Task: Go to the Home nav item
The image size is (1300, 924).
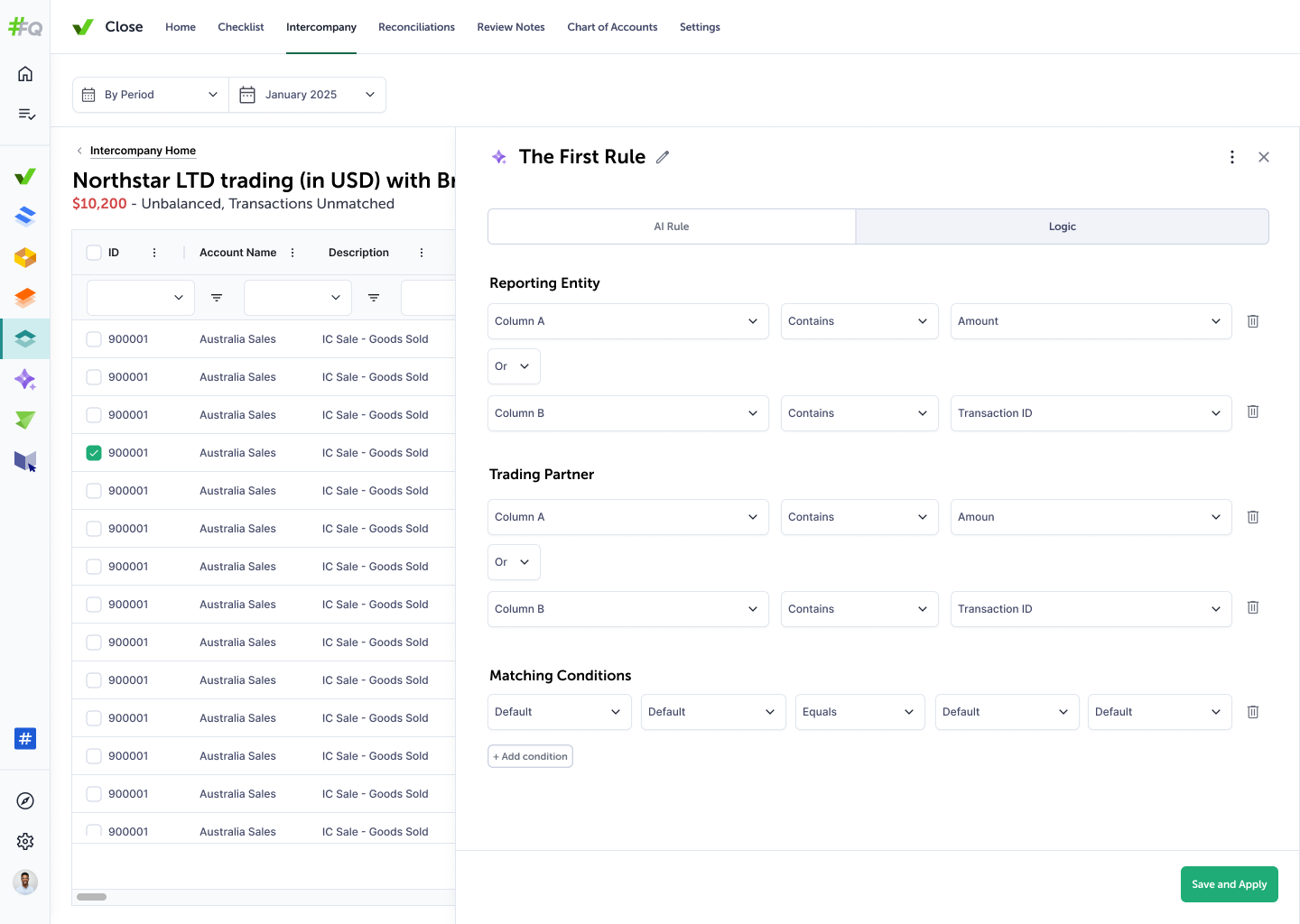Action: tap(181, 27)
